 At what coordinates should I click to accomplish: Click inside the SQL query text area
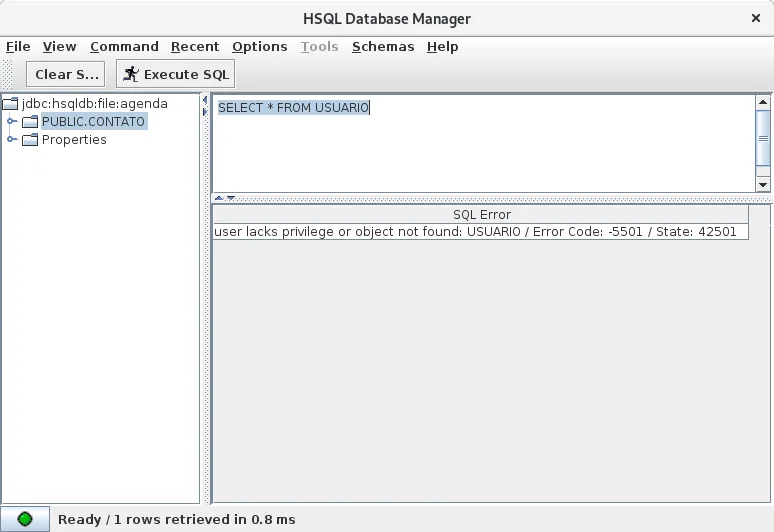480,150
